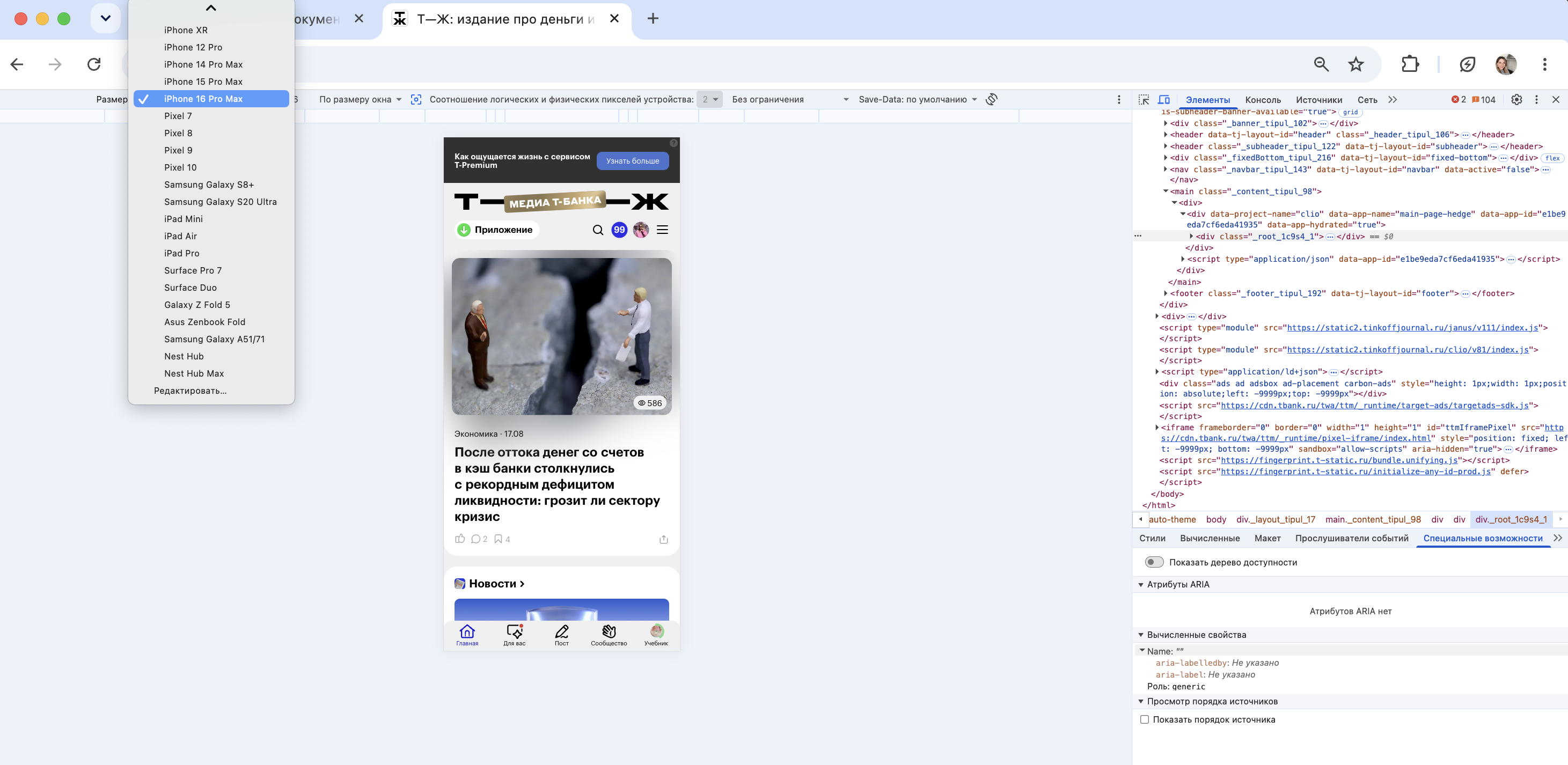
Task: Expand main _content_tipul_98 node
Action: pyautogui.click(x=1166, y=191)
